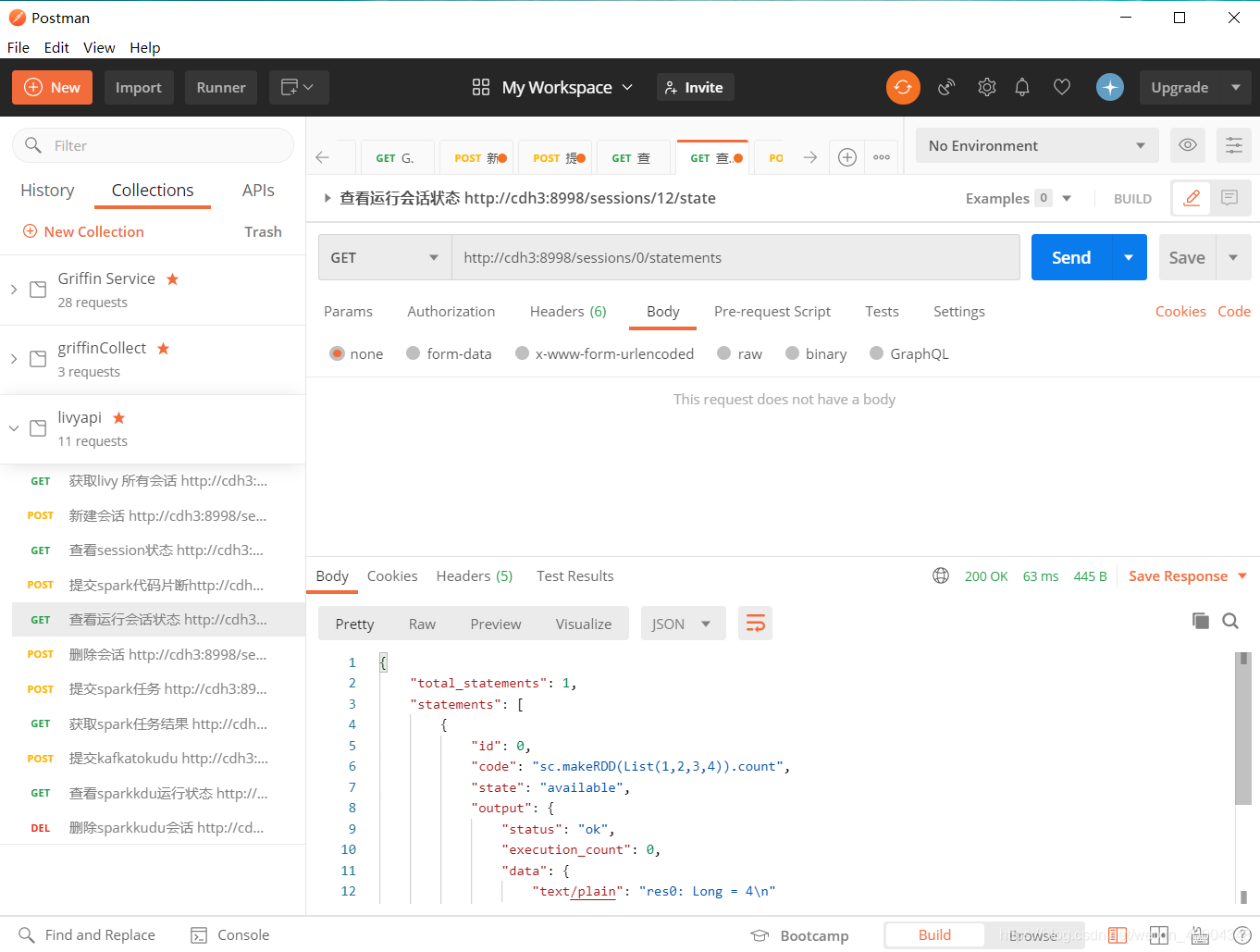Image resolution: width=1260 pixels, height=952 pixels.
Task: Open the Cookies link
Action: (x=1180, y=311)
